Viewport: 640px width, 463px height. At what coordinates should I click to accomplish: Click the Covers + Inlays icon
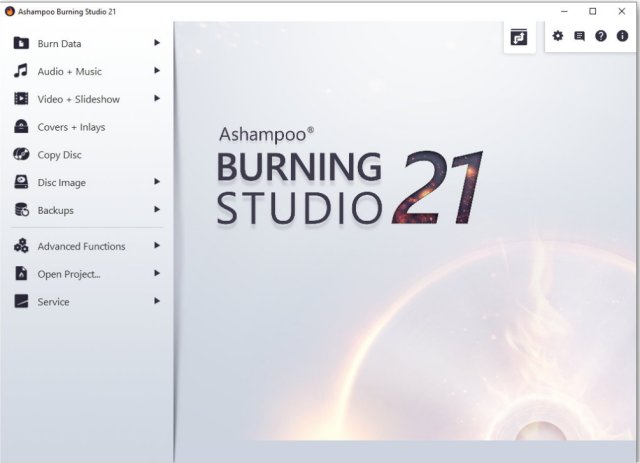click(x=21, y=126)
